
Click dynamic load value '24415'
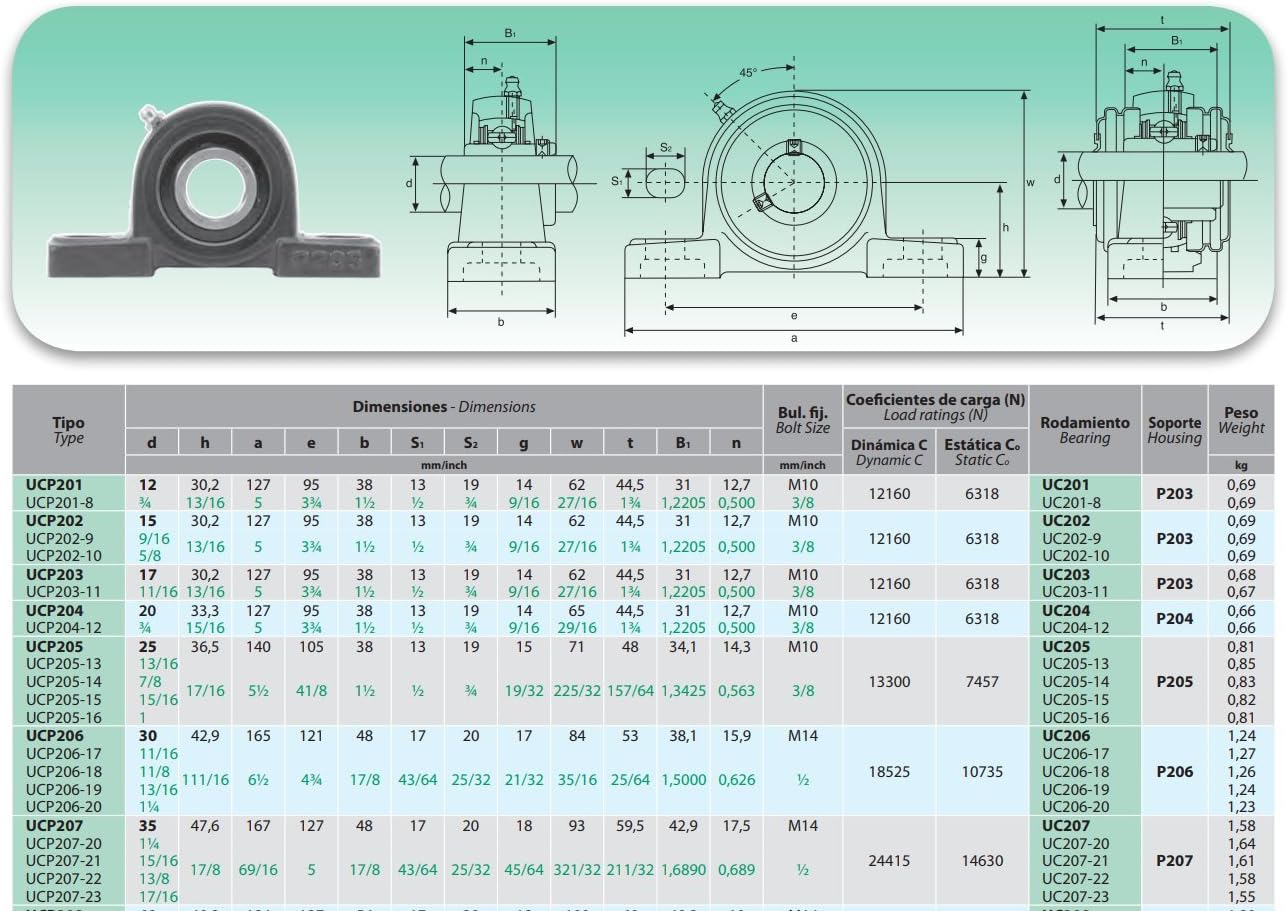click(x=889, y=861)
